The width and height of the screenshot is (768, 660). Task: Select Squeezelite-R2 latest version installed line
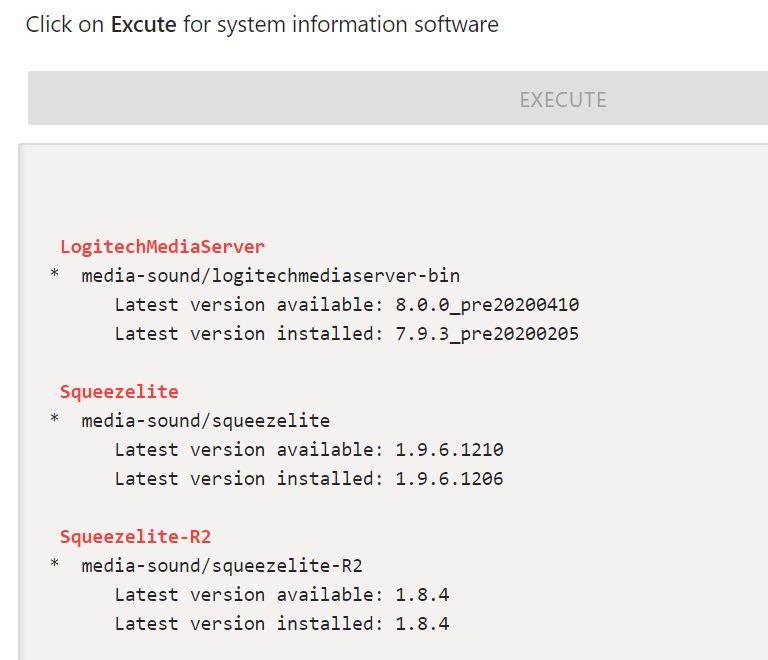coord(282,623)
